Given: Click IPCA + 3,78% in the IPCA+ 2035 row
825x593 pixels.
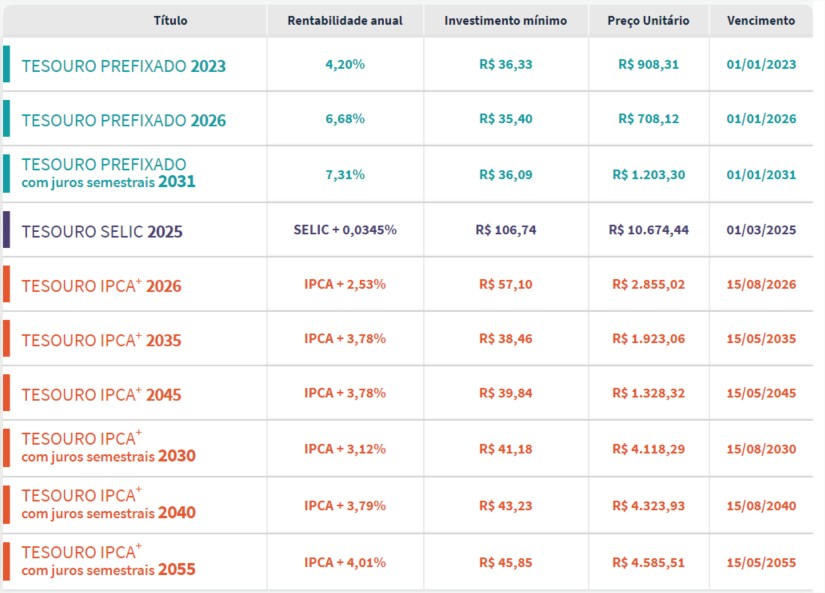Looking at the screenshot, I should [345, 338].
